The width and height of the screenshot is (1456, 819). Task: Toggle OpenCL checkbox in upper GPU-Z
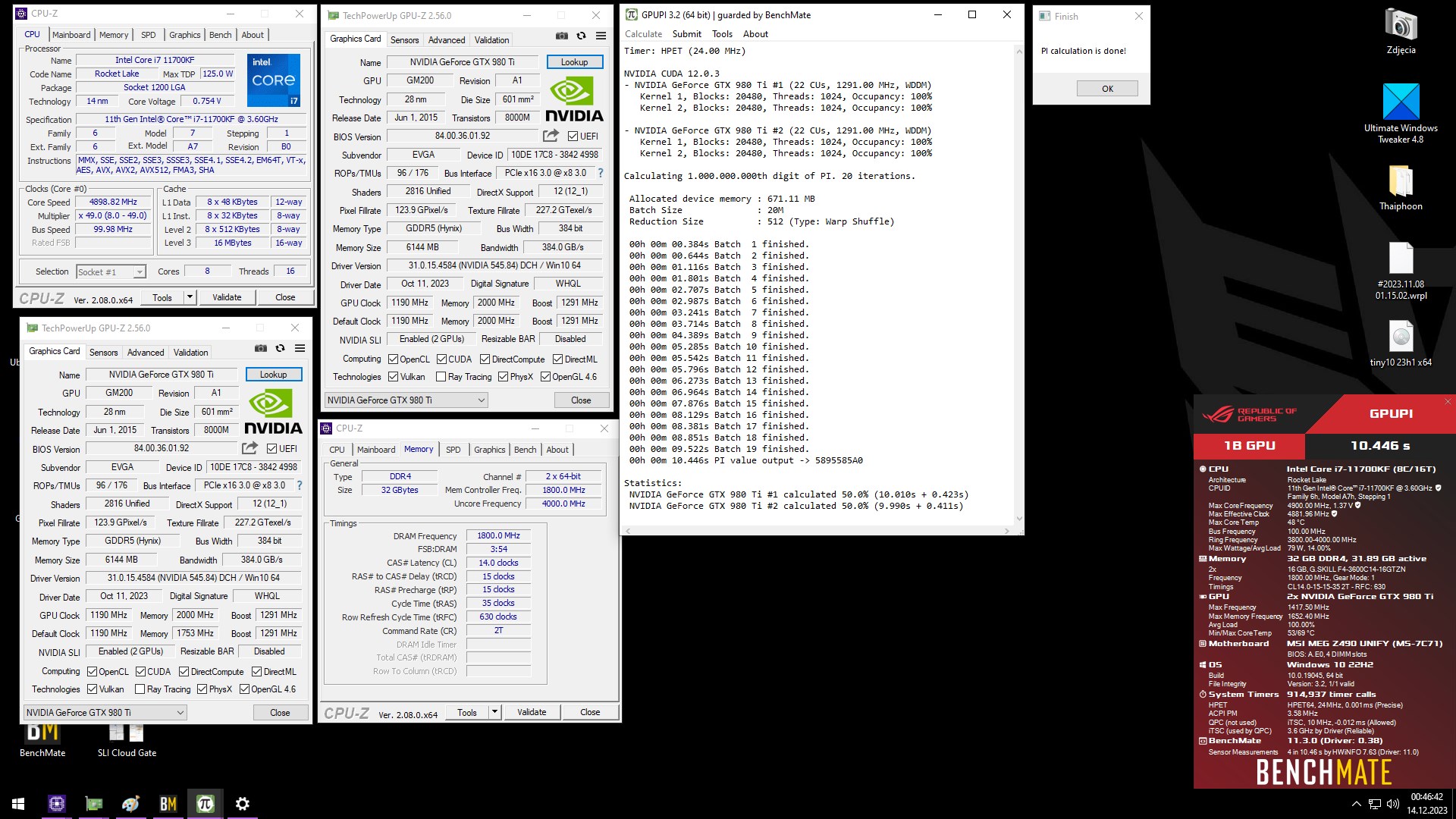point(393,359)
